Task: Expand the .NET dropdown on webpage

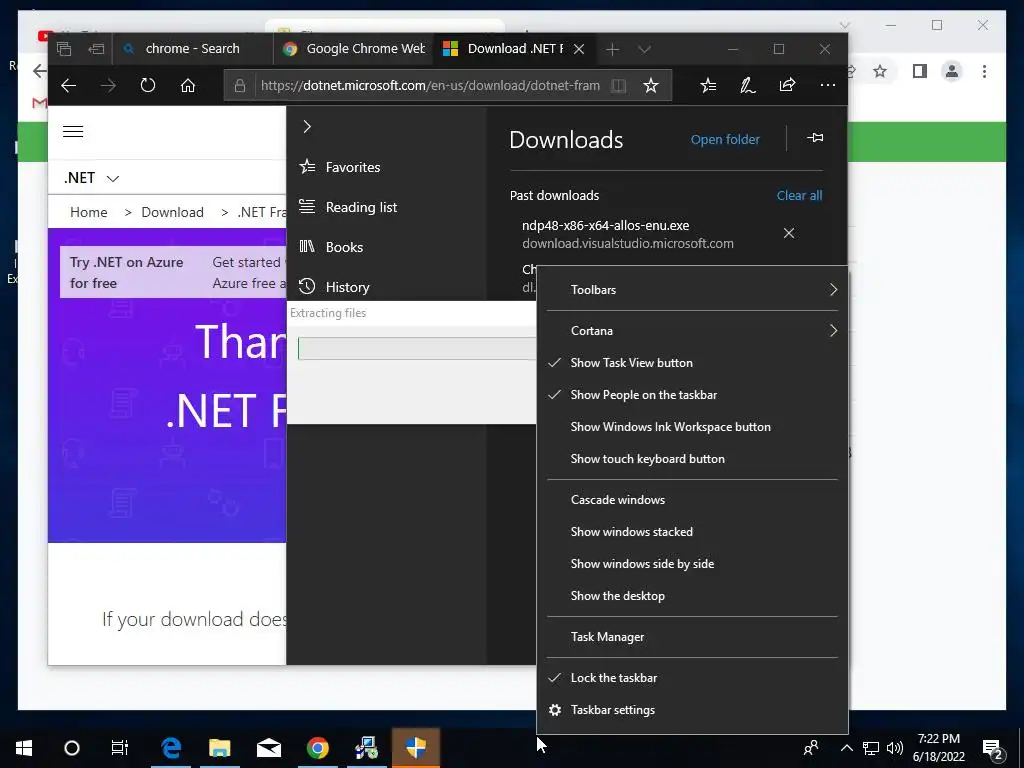Action: click(x=91, y=178)
